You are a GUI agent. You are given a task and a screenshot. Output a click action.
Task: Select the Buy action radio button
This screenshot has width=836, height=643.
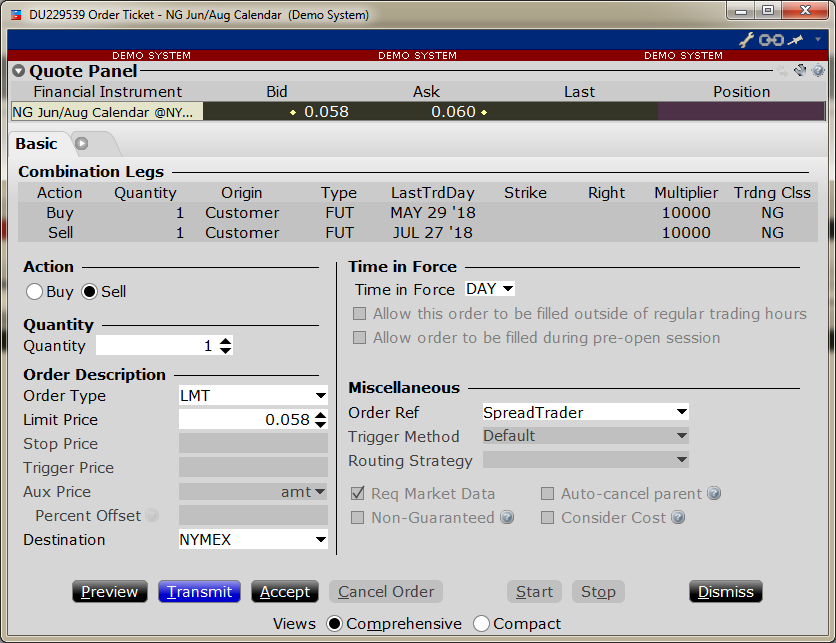click(x=35, y=292)
